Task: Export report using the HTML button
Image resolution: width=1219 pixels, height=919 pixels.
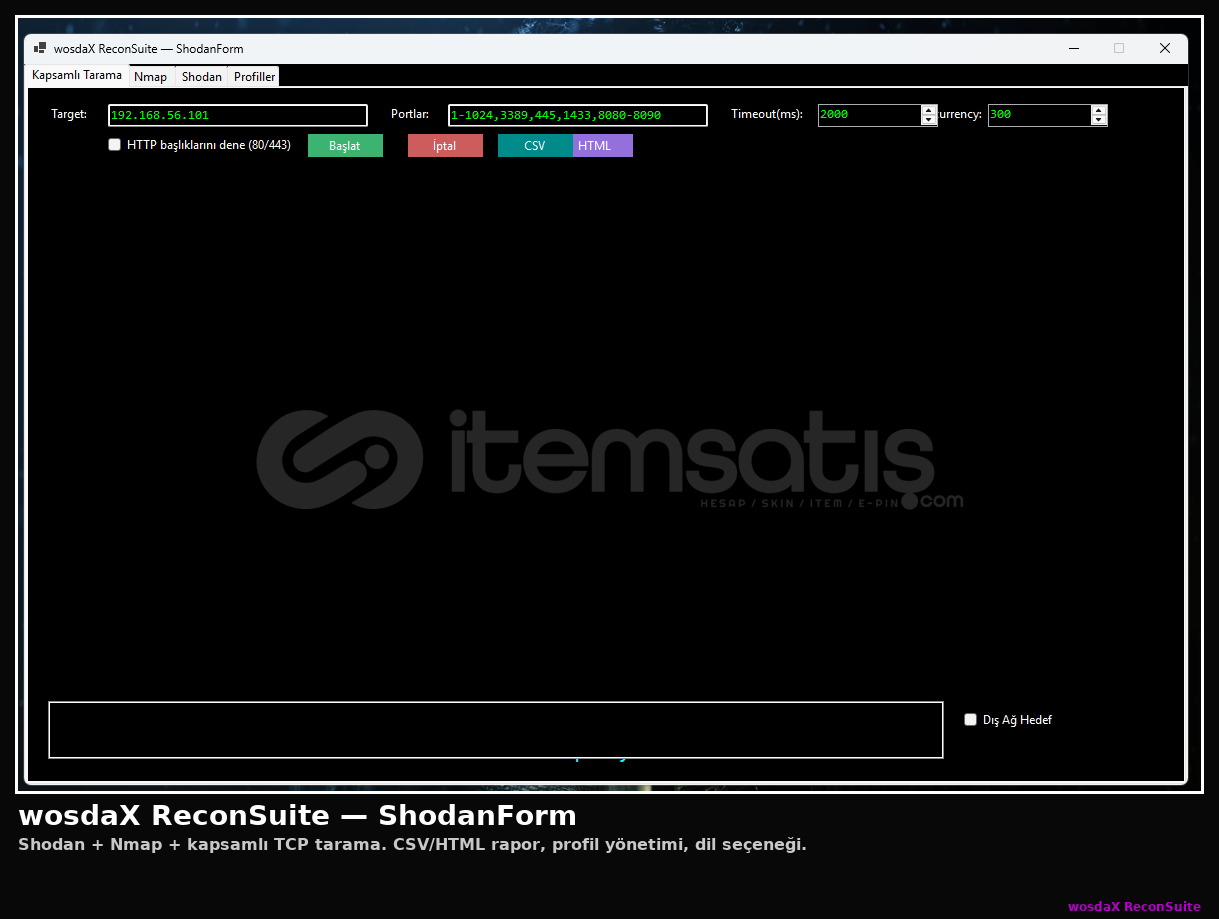Action: coord(603,146)
